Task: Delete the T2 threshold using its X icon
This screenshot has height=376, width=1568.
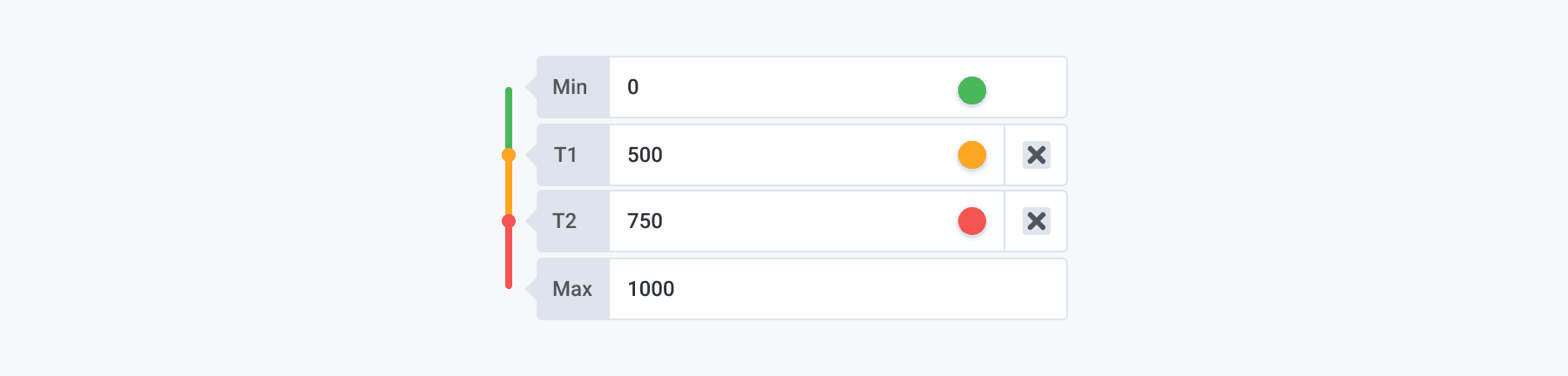Action: pos(1036,221)
